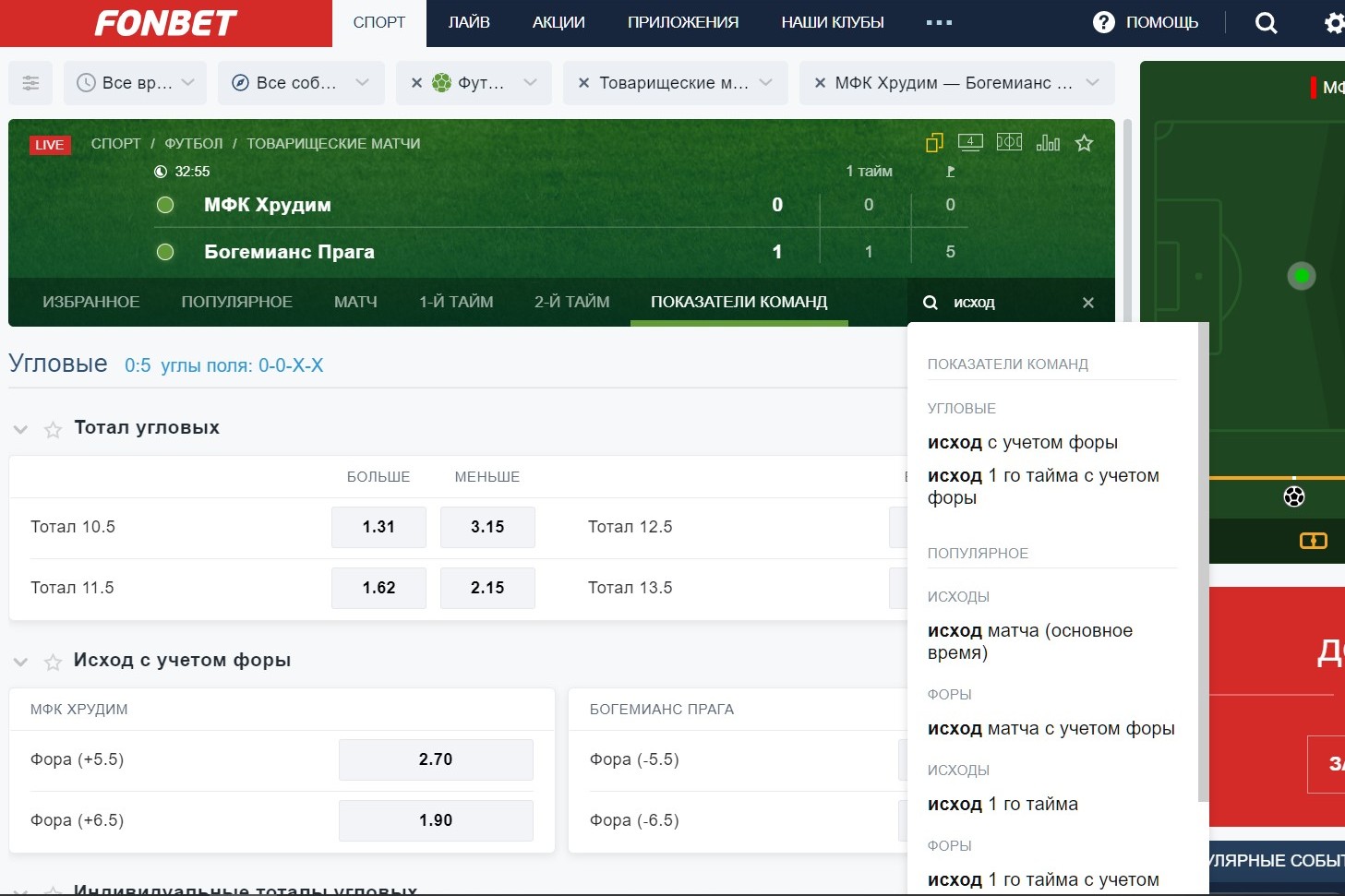
Task: Open the Приложения menu item
Action: tap(683, 23)
